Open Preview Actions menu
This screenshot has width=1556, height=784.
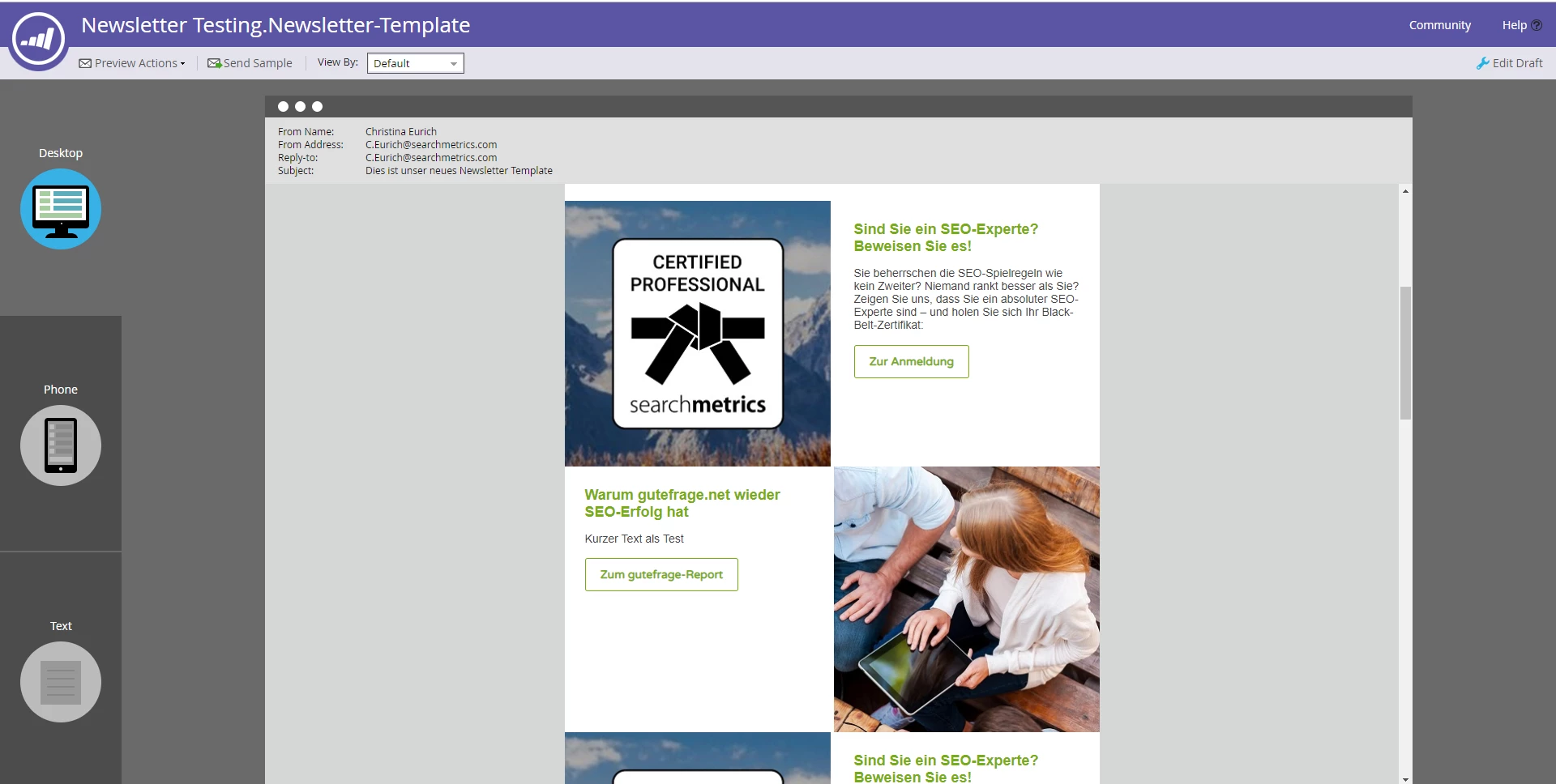132,63
